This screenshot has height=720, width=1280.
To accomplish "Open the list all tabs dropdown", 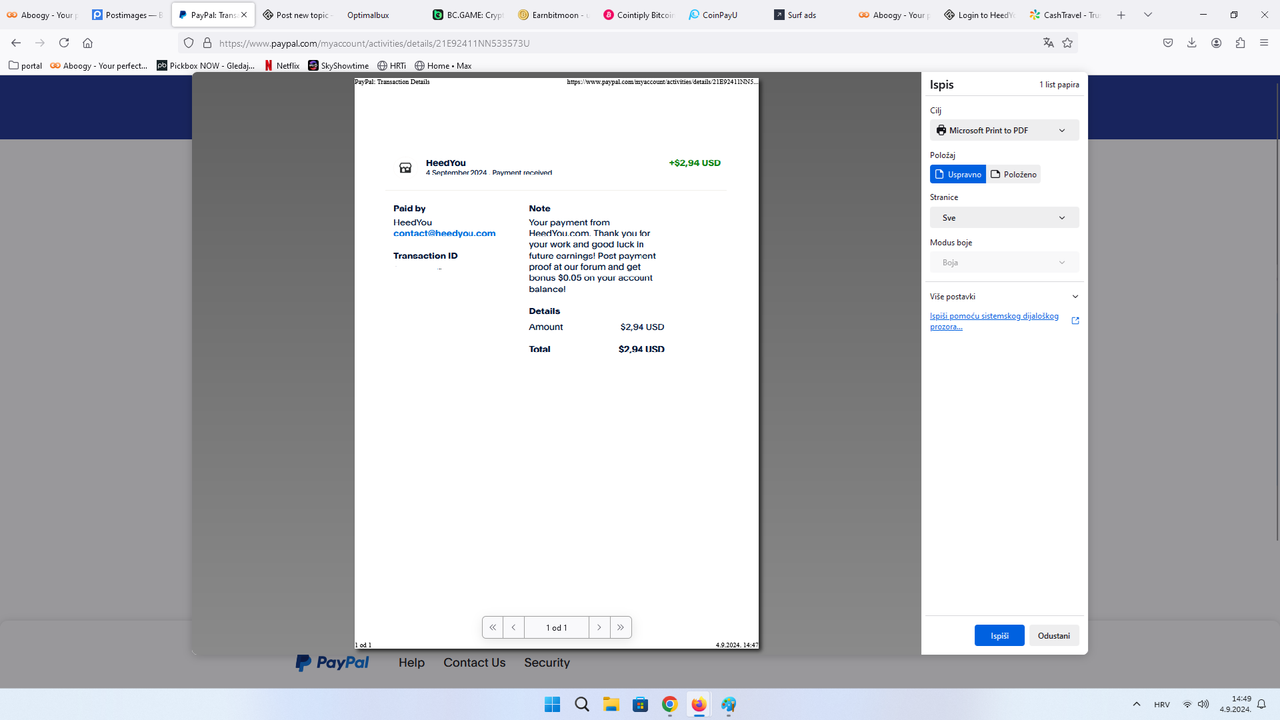I will (1148, 15).
